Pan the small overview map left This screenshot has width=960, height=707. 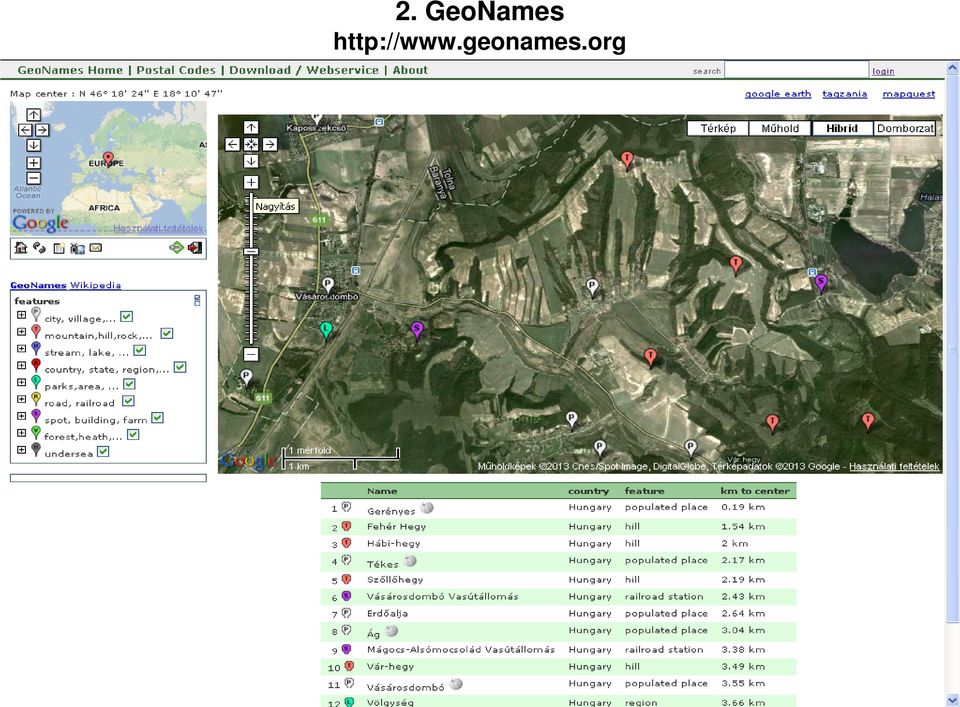click(25, 130)
